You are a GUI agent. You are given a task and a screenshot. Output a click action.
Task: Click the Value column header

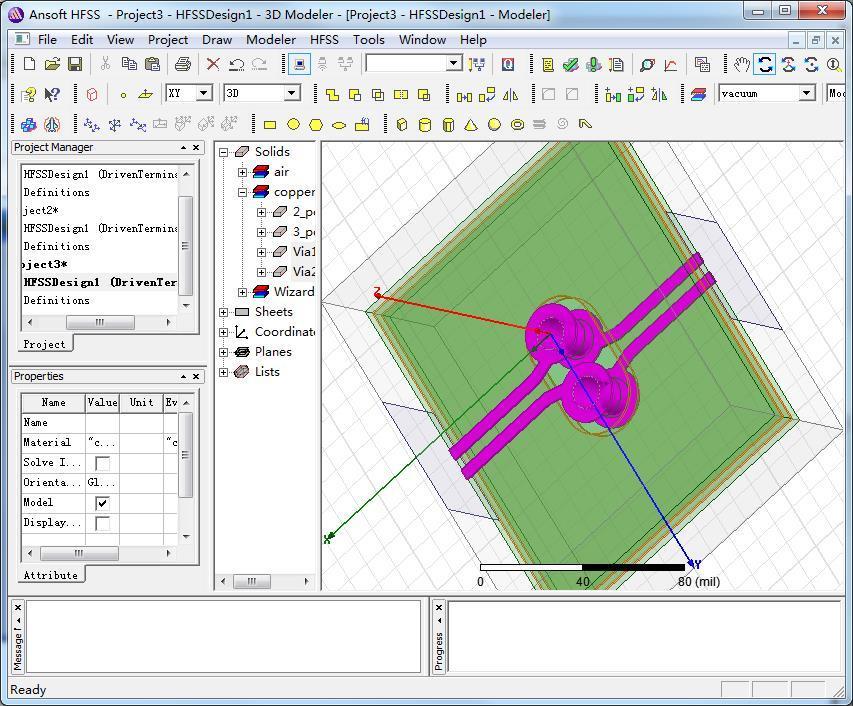102,402
